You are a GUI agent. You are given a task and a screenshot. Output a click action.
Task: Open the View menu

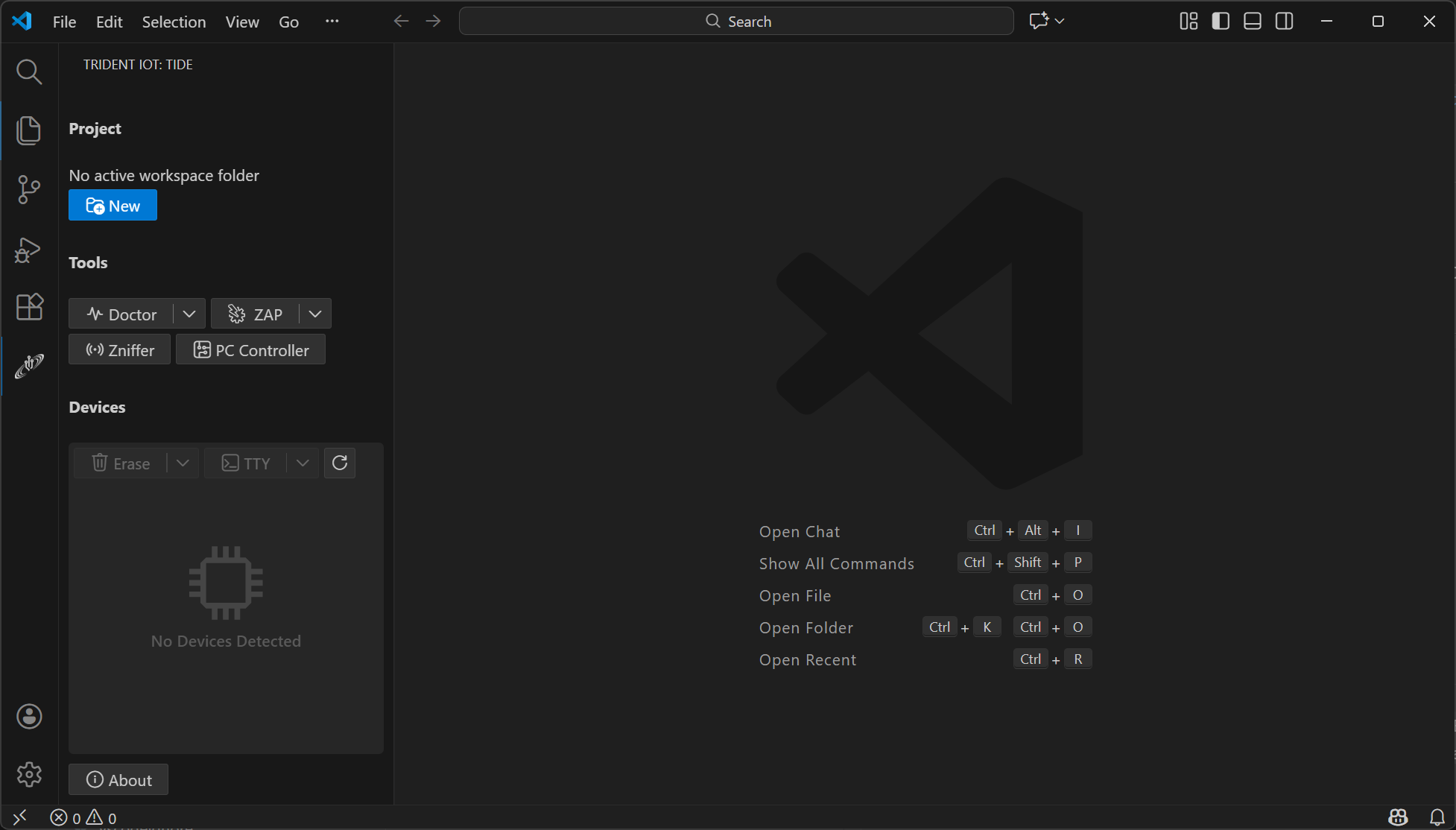point(242,22)
